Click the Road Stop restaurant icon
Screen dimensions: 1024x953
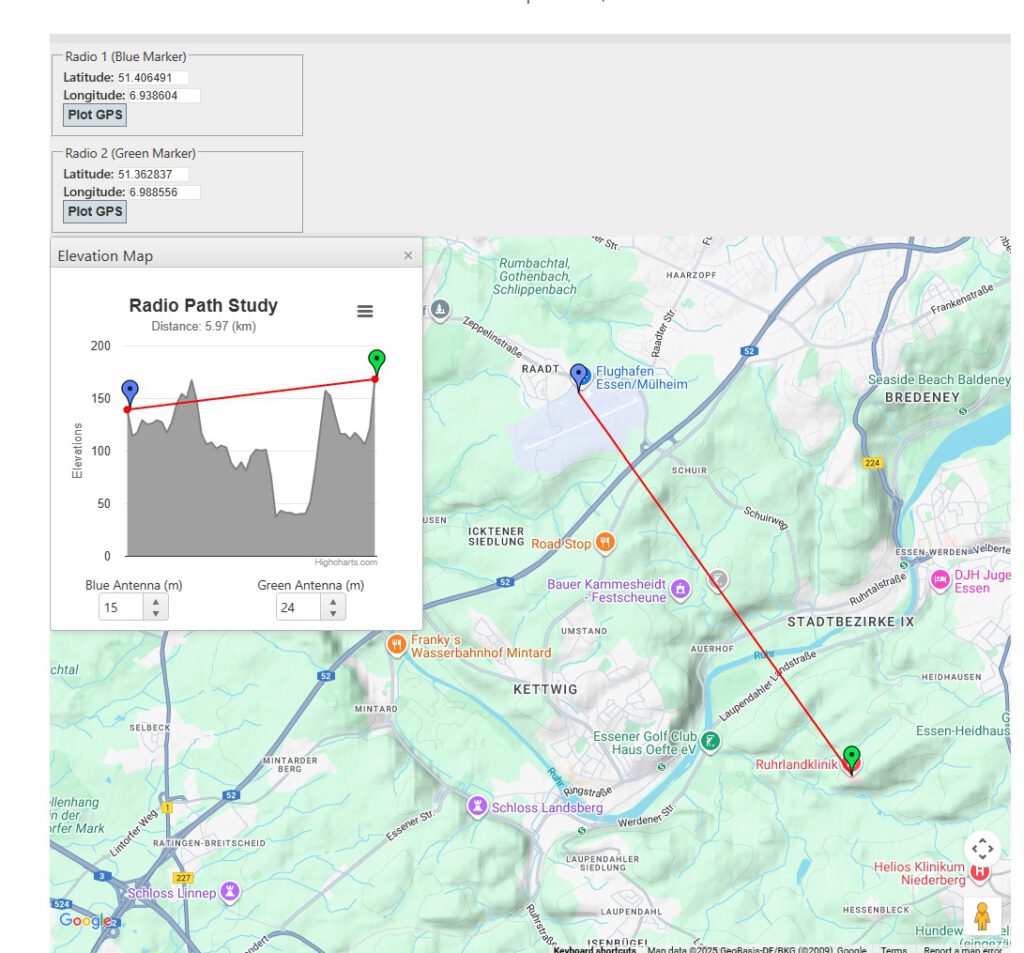click(x=604, y=543)
